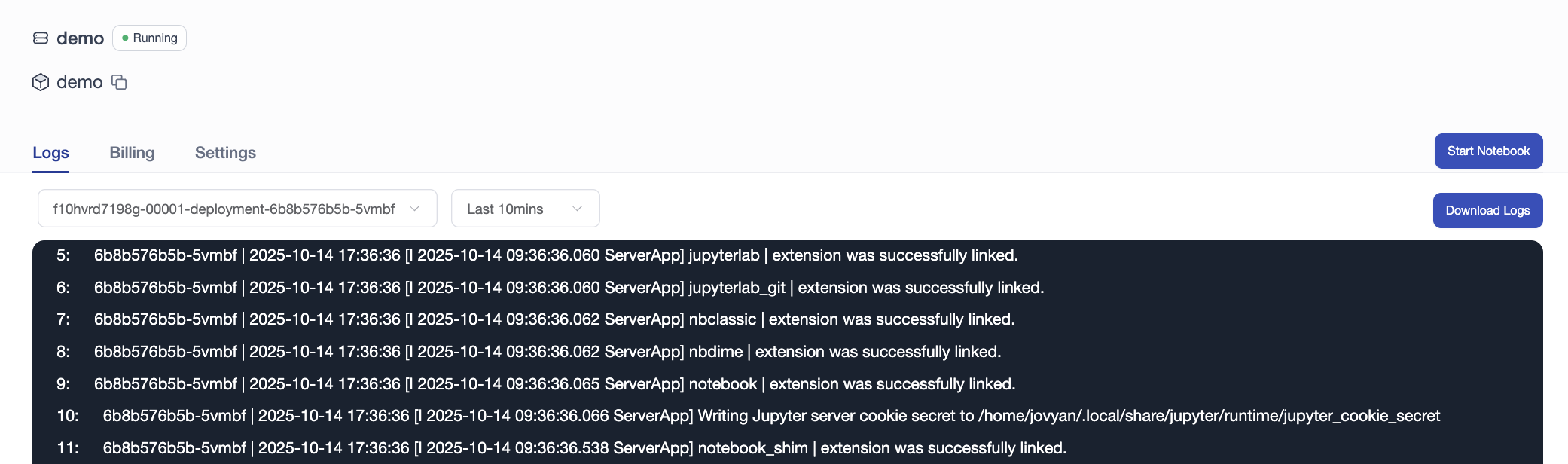The image size is (1568, 464).
Task: Select log line 9 about notebook extension
Action: click(x=554, y=384)
